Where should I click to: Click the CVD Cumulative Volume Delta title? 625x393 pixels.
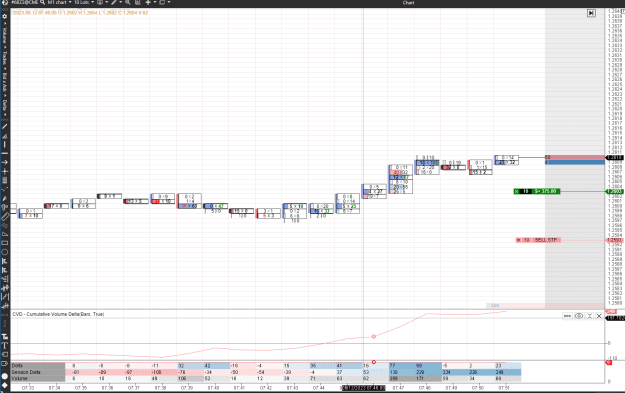[x=58, y=314]
